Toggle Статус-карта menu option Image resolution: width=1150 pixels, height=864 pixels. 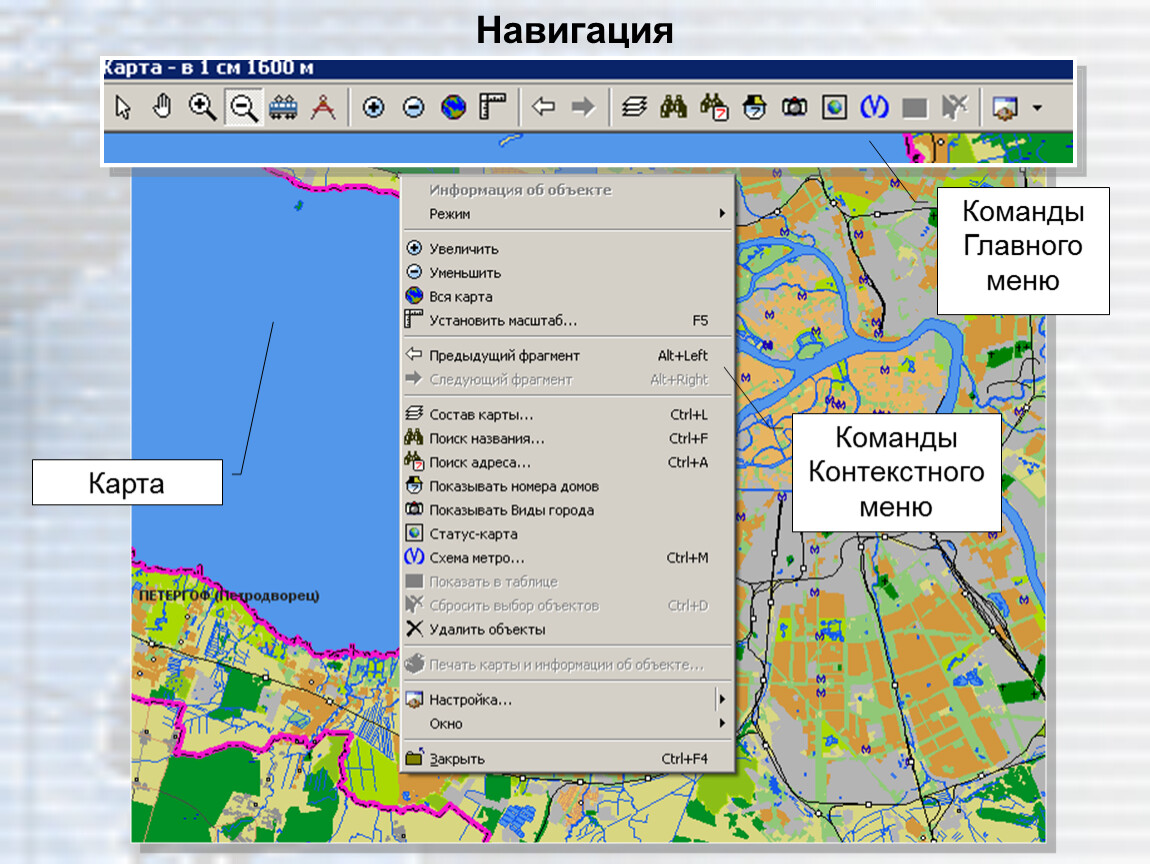568,533
